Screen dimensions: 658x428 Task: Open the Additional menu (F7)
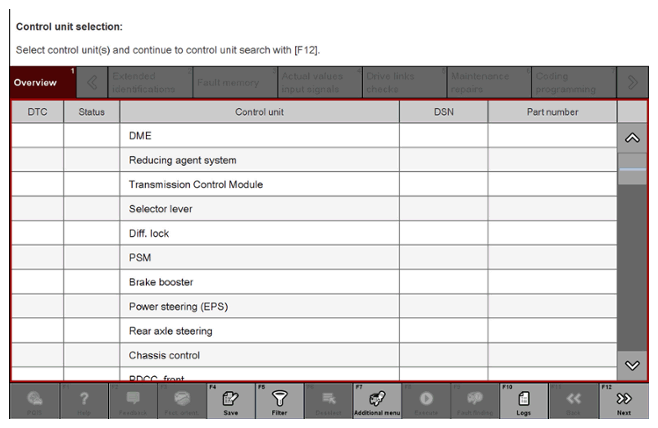377,402
